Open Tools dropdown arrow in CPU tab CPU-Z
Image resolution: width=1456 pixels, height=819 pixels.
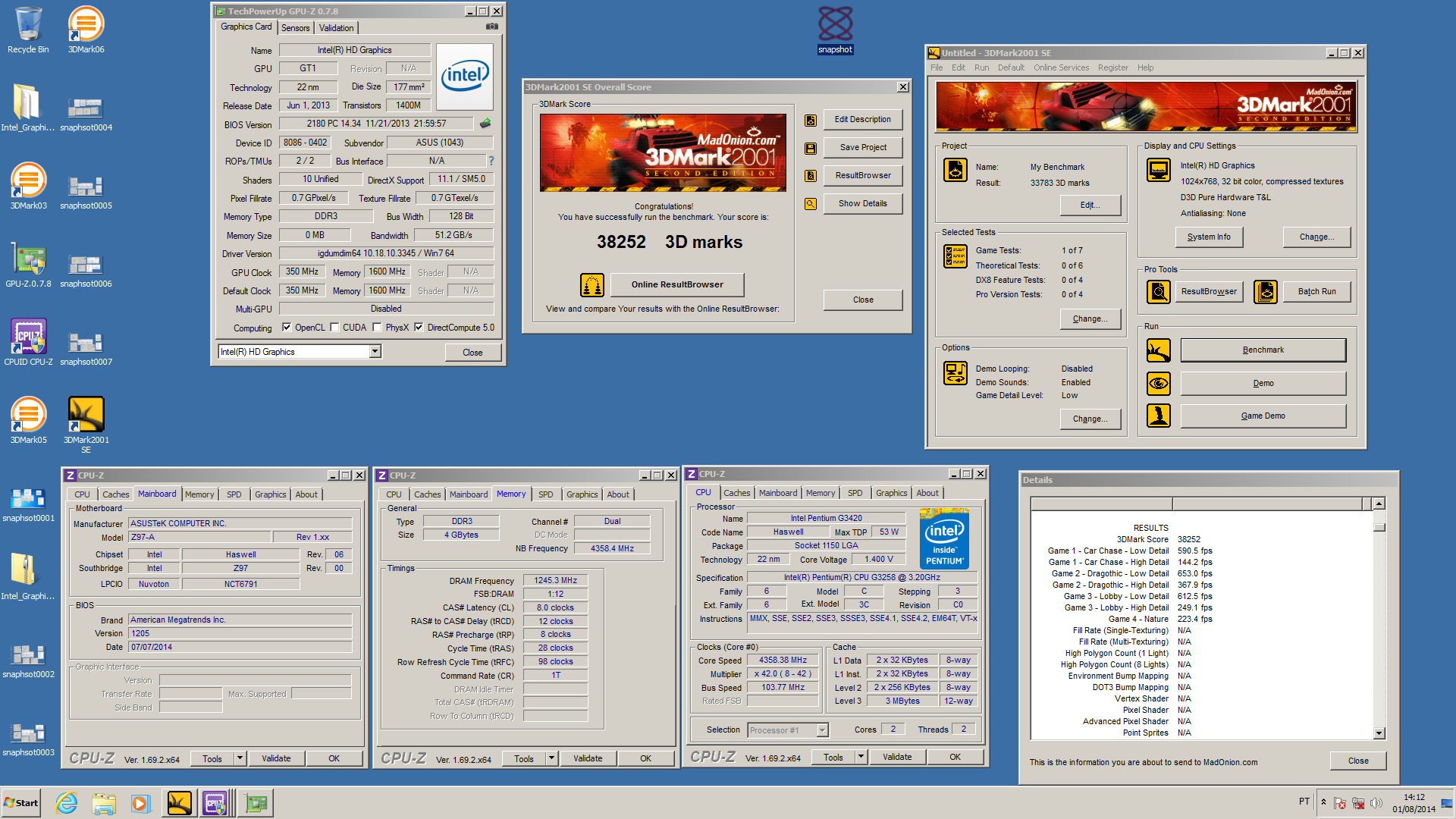pos(861,757)
